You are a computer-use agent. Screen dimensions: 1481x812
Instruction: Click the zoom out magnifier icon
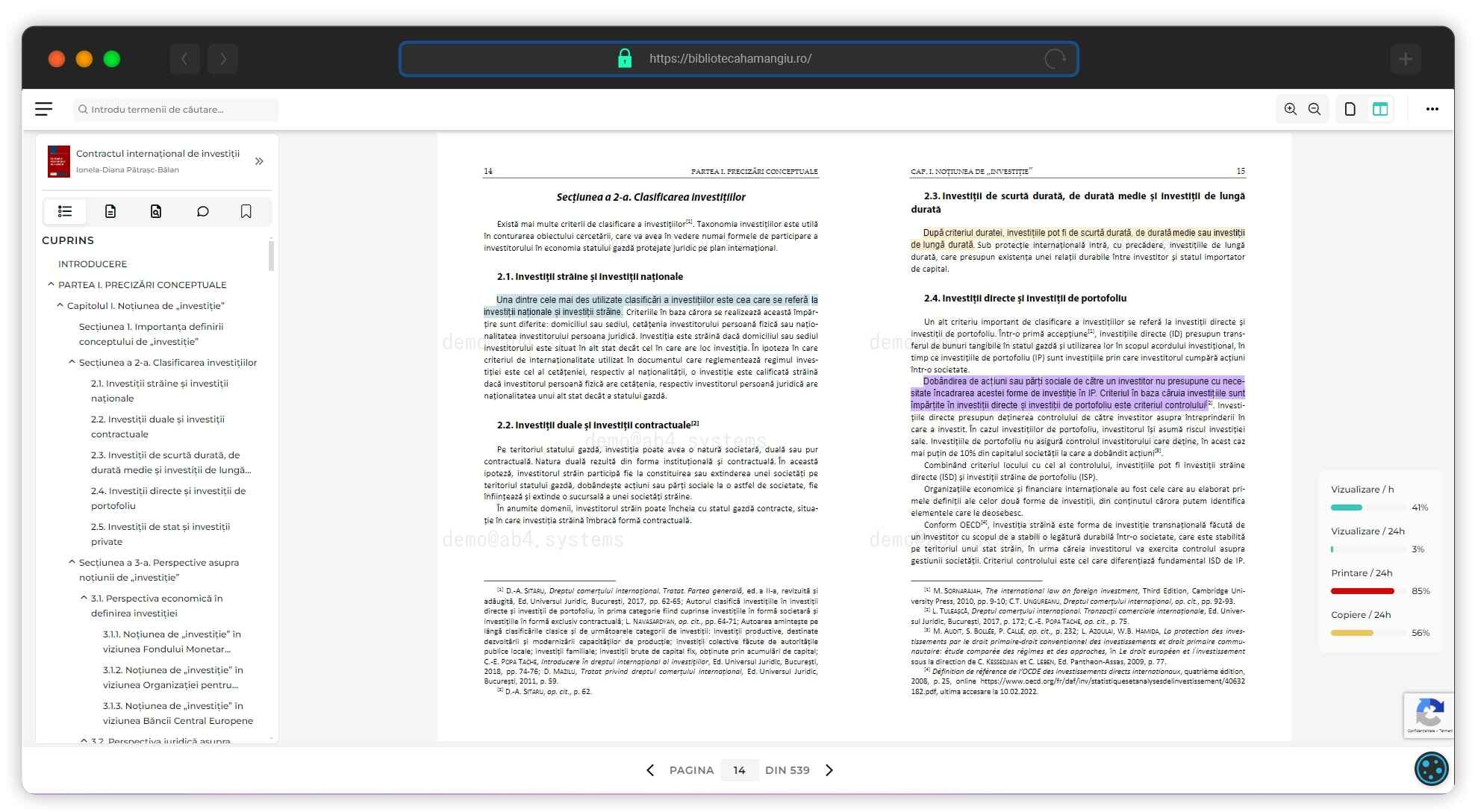click(1315, 109)
